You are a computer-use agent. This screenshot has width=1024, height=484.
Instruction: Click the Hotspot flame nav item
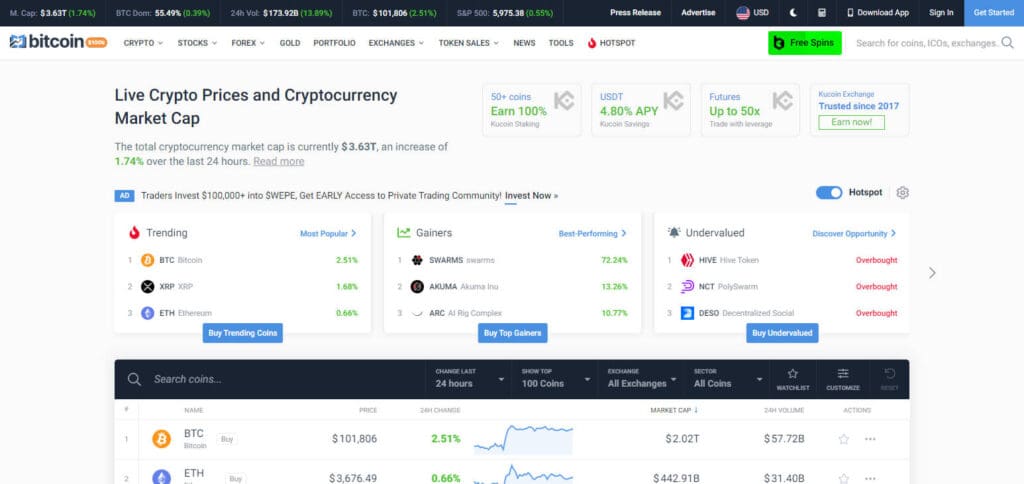[x=611, y=43]
